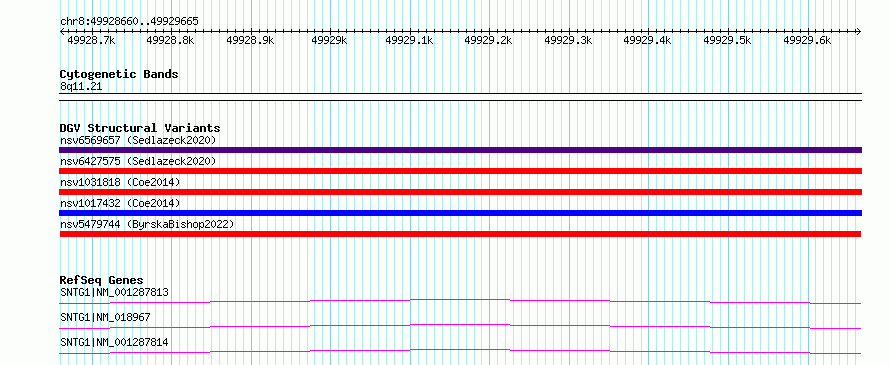
Task: Click the red nsv1031818 variant bar
Action: (460, 192)
